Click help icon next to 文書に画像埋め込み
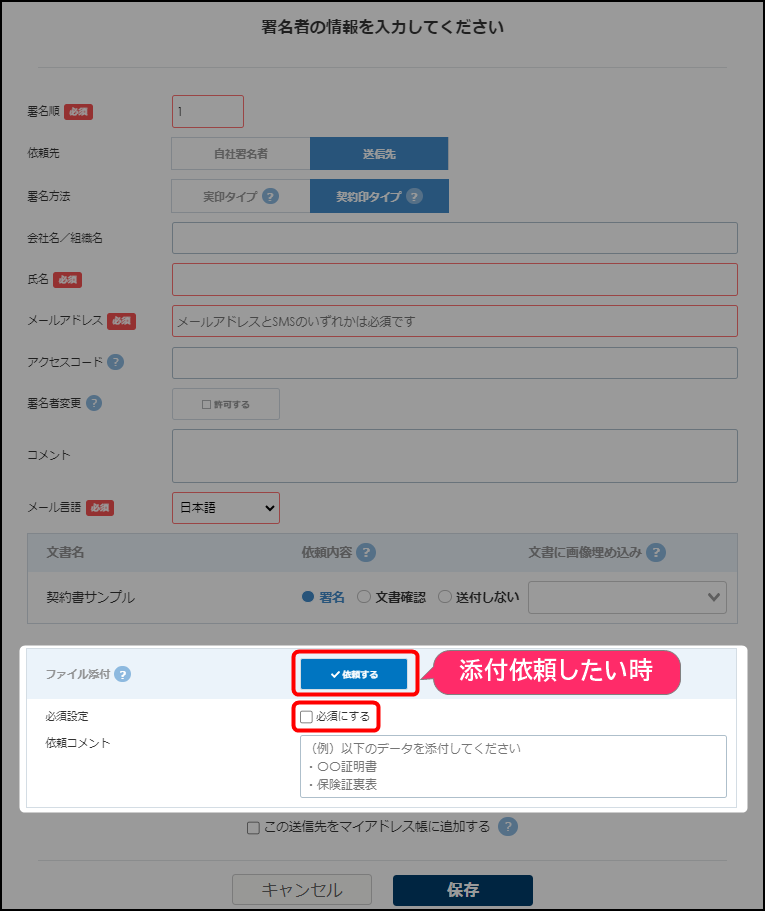This screenshot has width=765, height=911. point(656,553)
